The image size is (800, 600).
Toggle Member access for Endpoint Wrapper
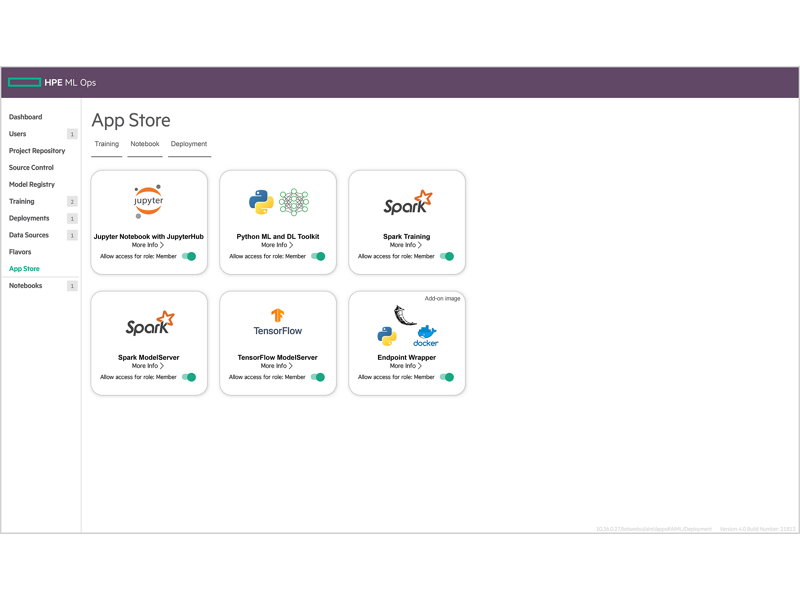[446, 377]
